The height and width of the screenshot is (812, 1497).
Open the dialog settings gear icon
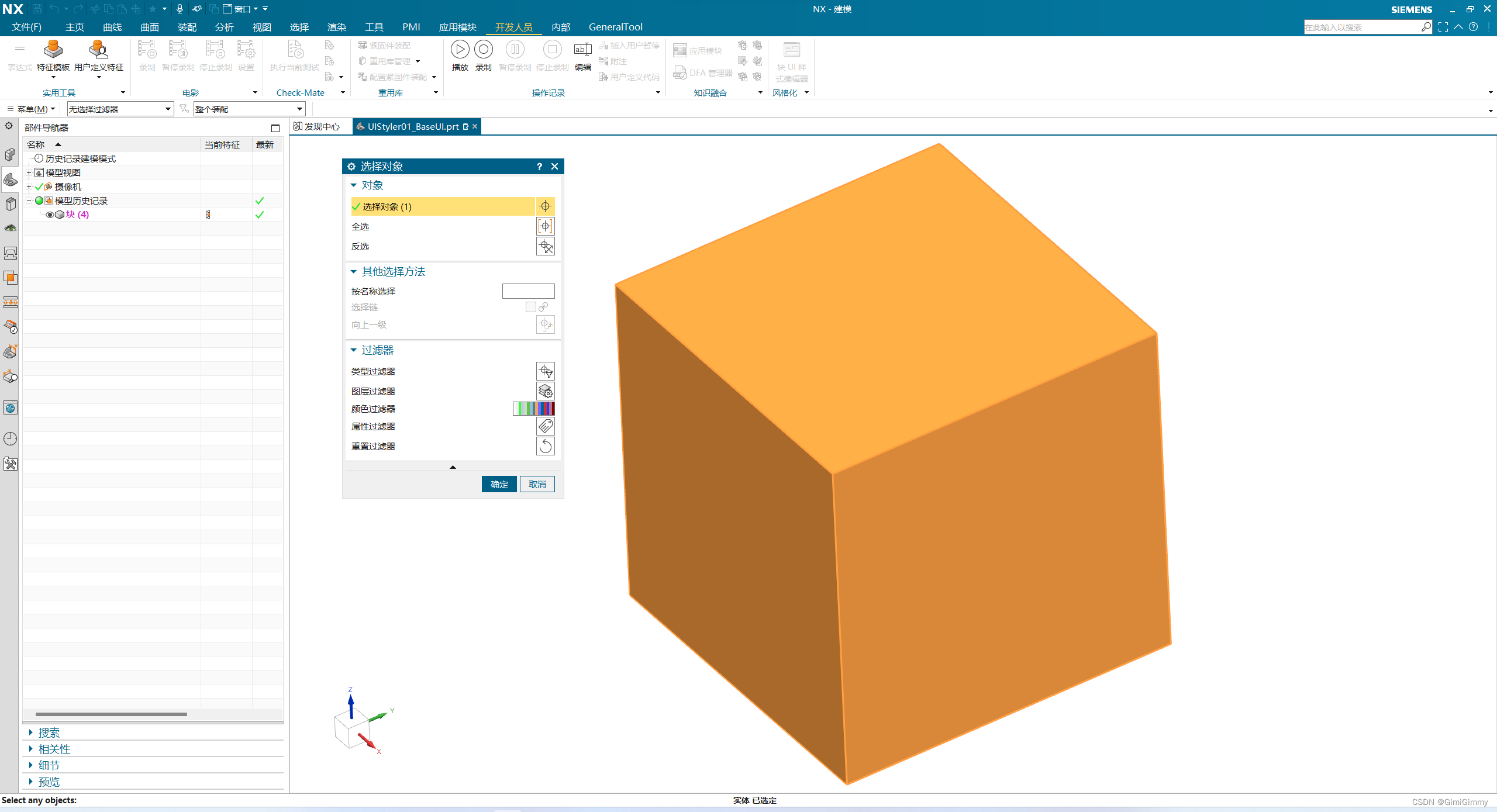coord(351,167)
